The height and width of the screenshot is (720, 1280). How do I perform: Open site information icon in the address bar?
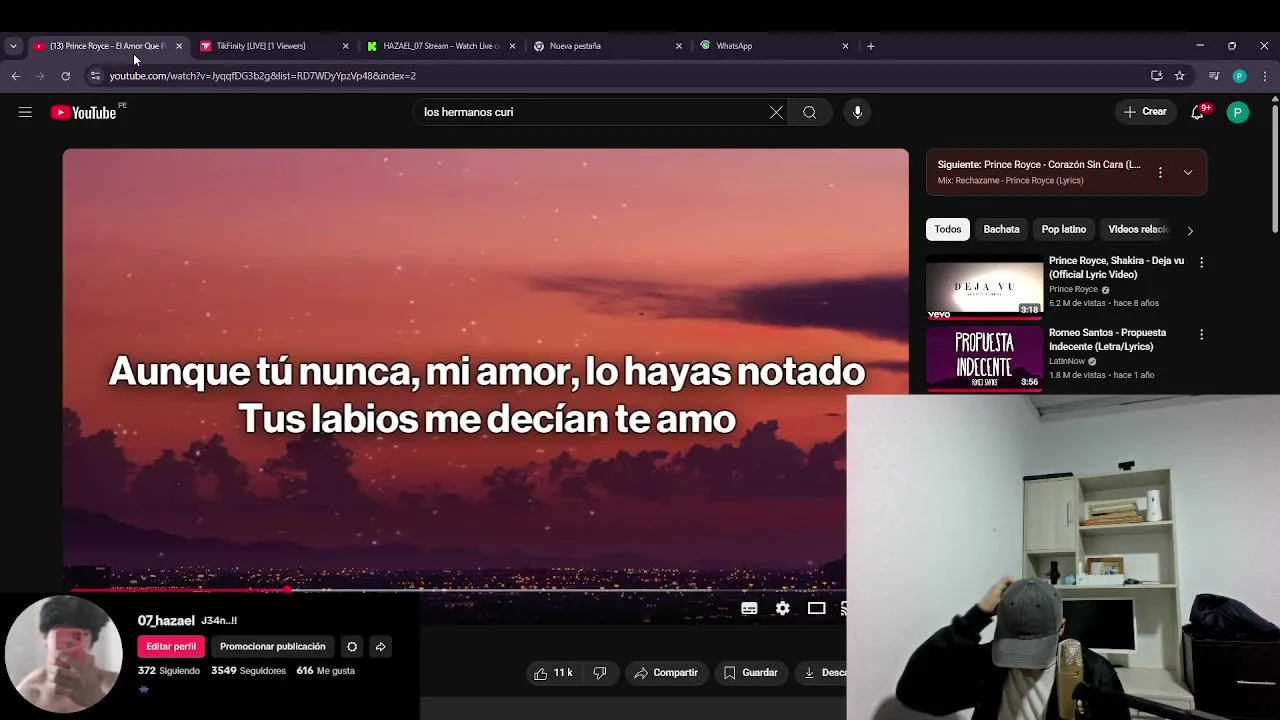95,76
